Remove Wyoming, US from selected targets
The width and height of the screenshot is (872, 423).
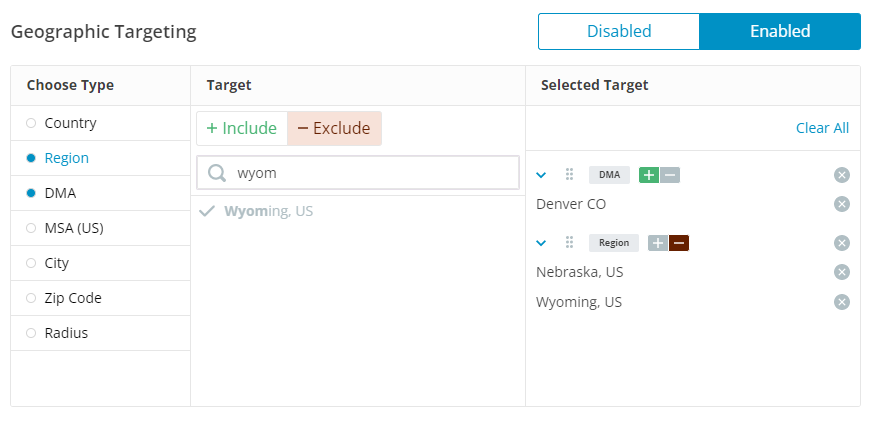842,302
